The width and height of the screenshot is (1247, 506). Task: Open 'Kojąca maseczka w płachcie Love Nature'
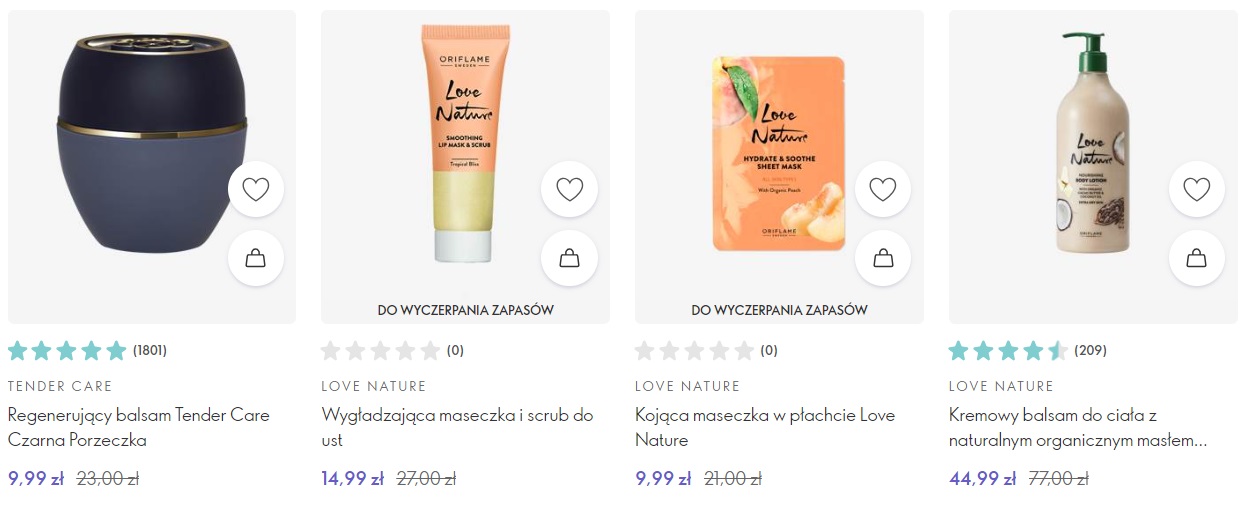pos(765,427)
